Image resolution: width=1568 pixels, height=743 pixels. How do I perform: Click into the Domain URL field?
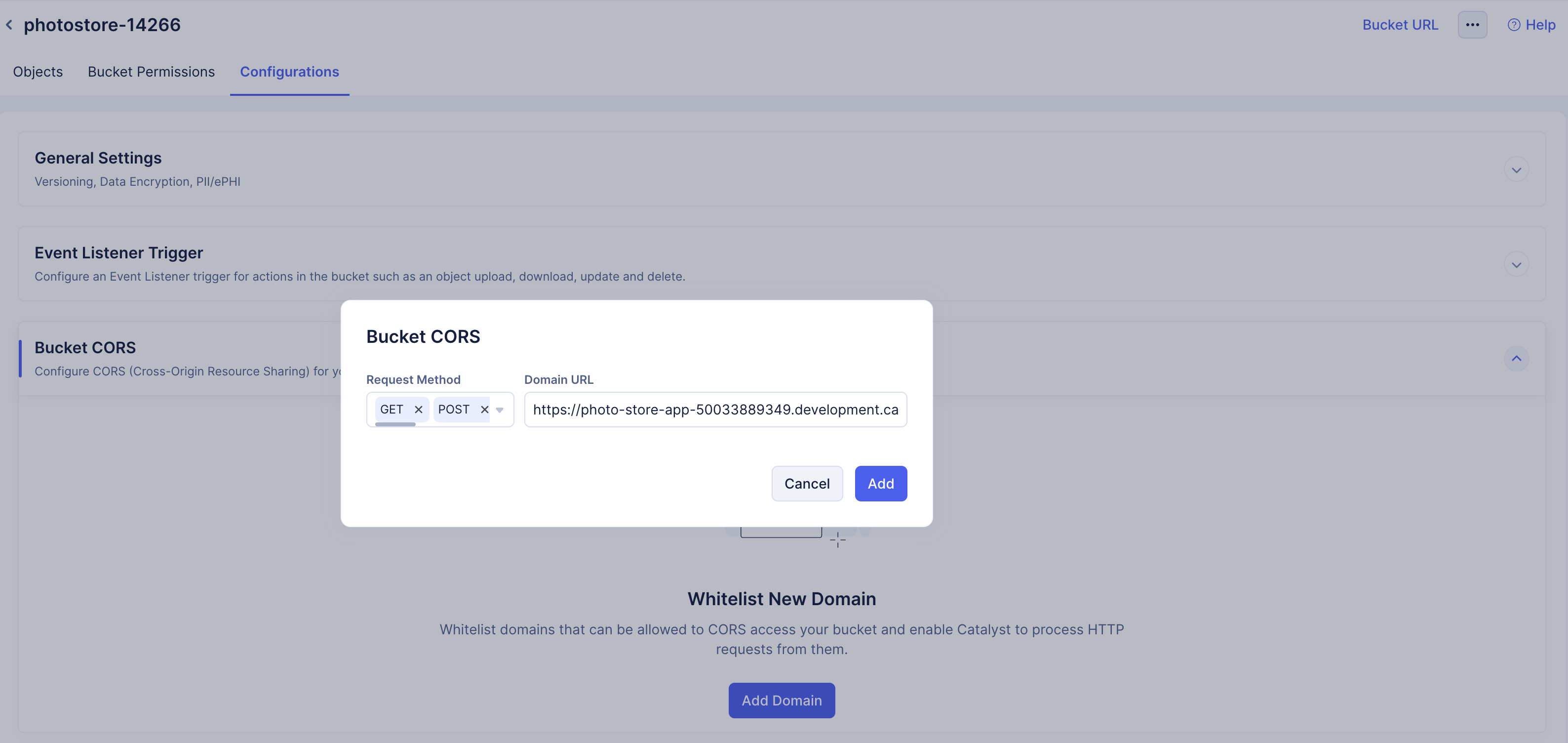pos(715,409)
